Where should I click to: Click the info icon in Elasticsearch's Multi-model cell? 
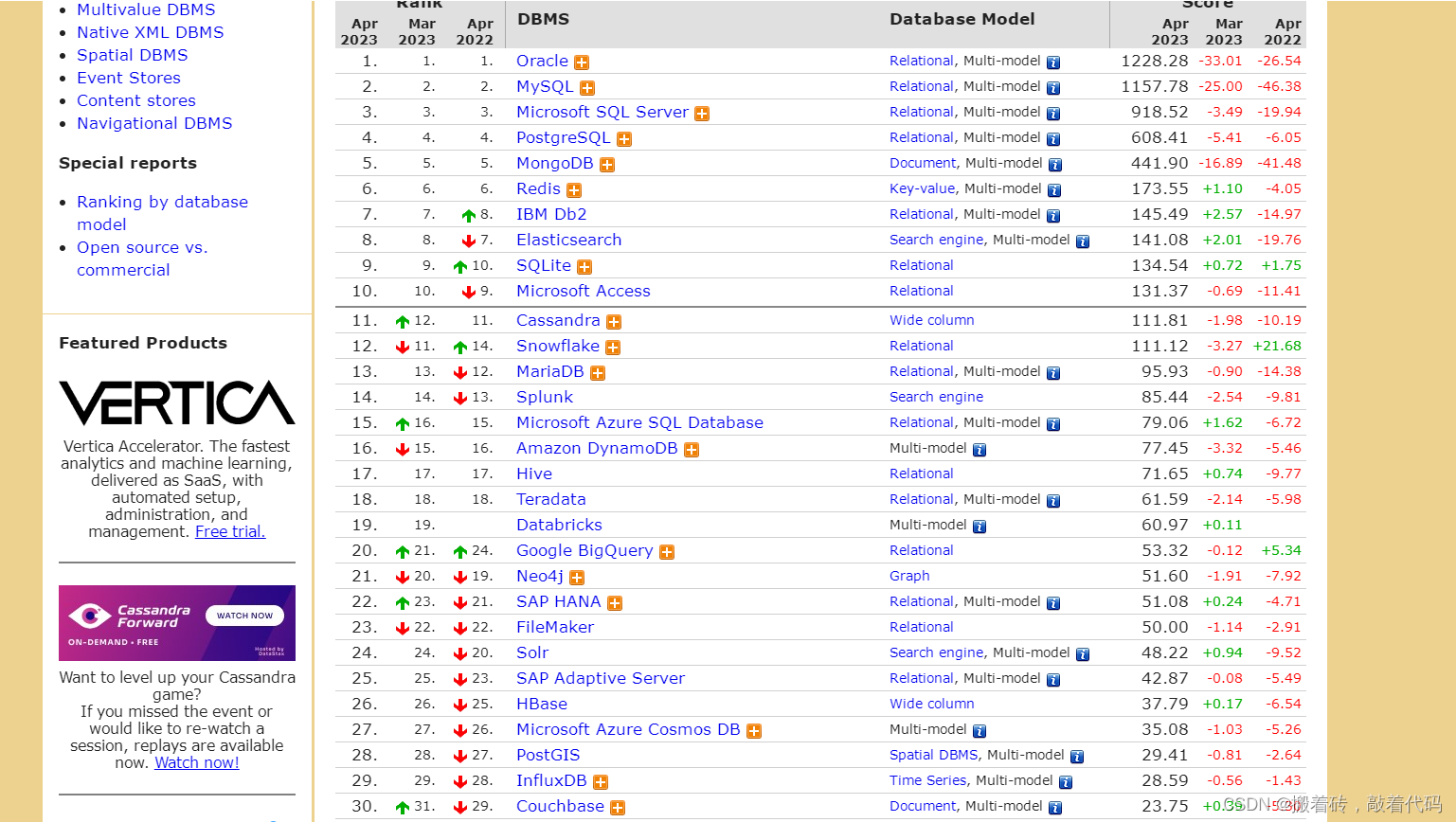[1083, 241]
